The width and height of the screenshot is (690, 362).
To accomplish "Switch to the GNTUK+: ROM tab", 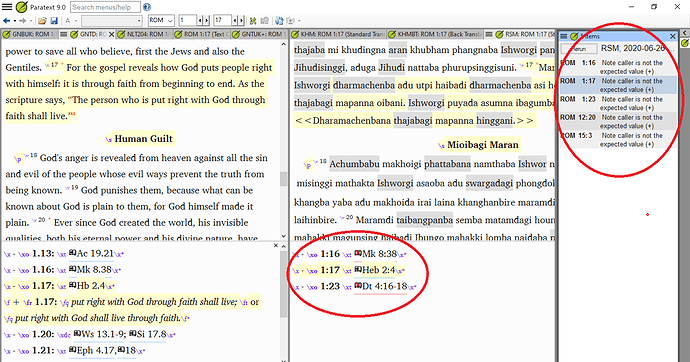I will coord(258,34).
